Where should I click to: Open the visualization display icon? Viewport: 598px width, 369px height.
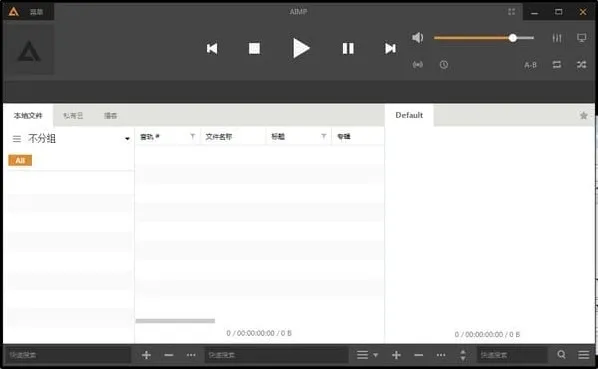pyautogui.click(x=582, y=38)
